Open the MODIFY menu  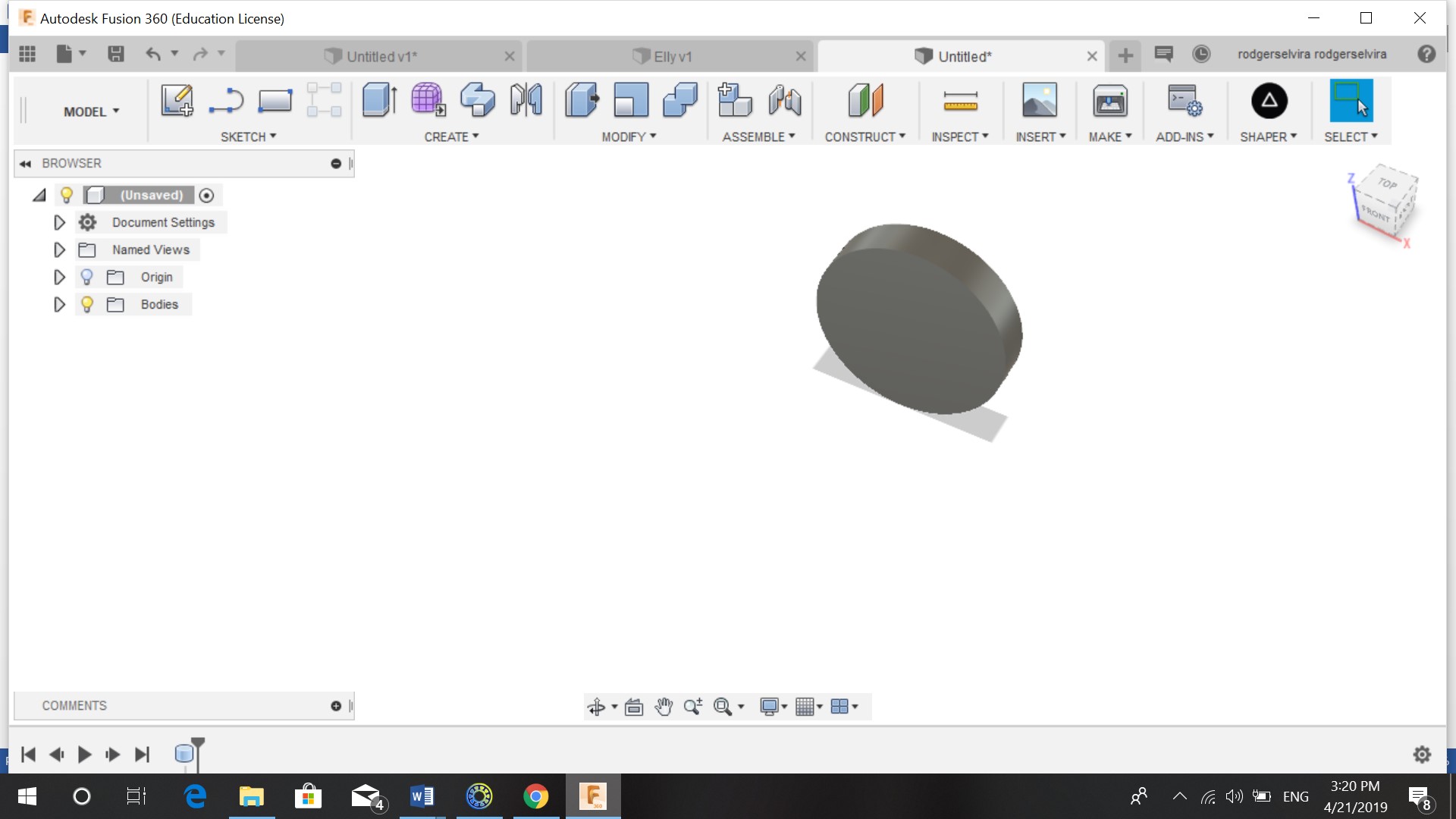click(x=628, y=136)
